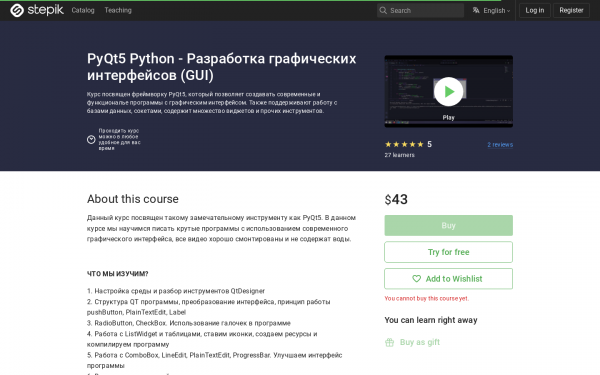Click the Stepik logo
The image size is (600, 375).
point(37,10)
